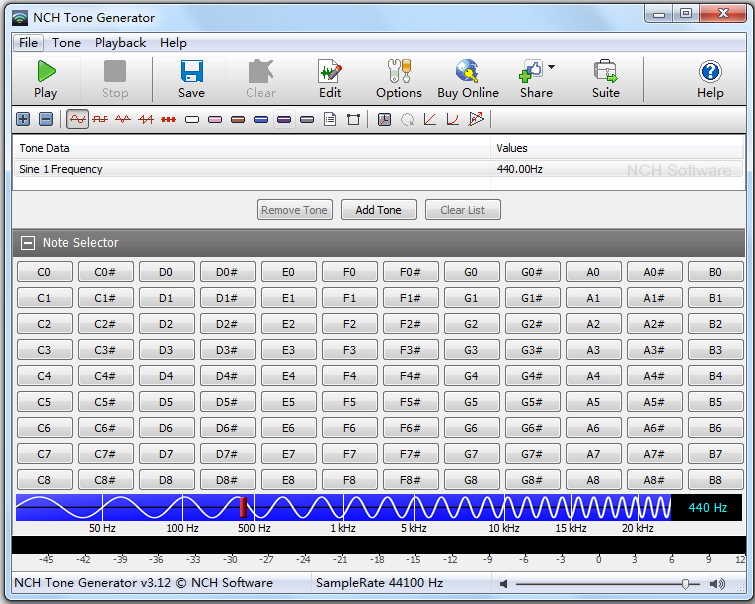Select the Sine 1 Frequency row
Screen dimensions: 755x604
click(250, 170)
